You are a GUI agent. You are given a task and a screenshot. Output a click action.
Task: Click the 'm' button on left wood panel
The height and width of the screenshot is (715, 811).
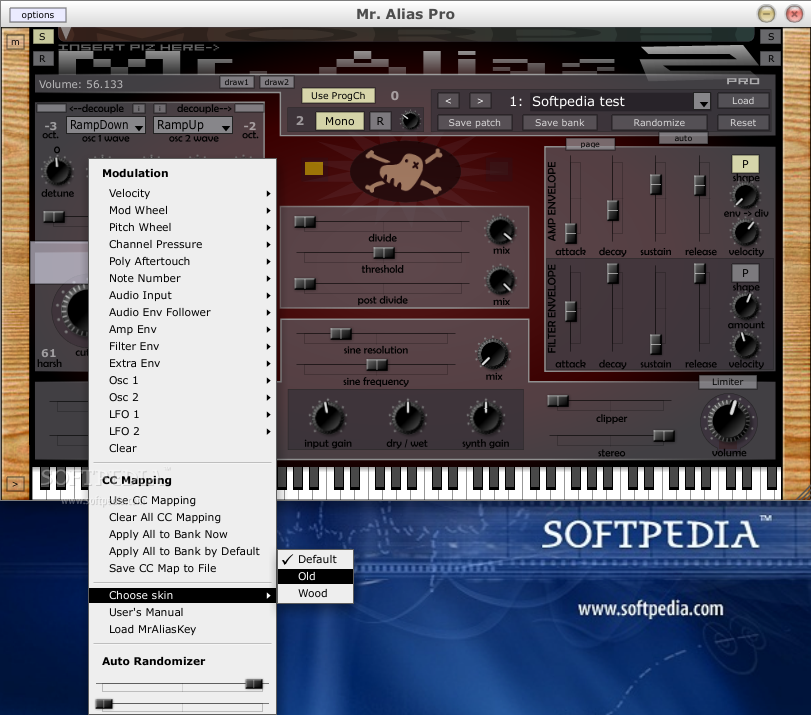(16, 42)
